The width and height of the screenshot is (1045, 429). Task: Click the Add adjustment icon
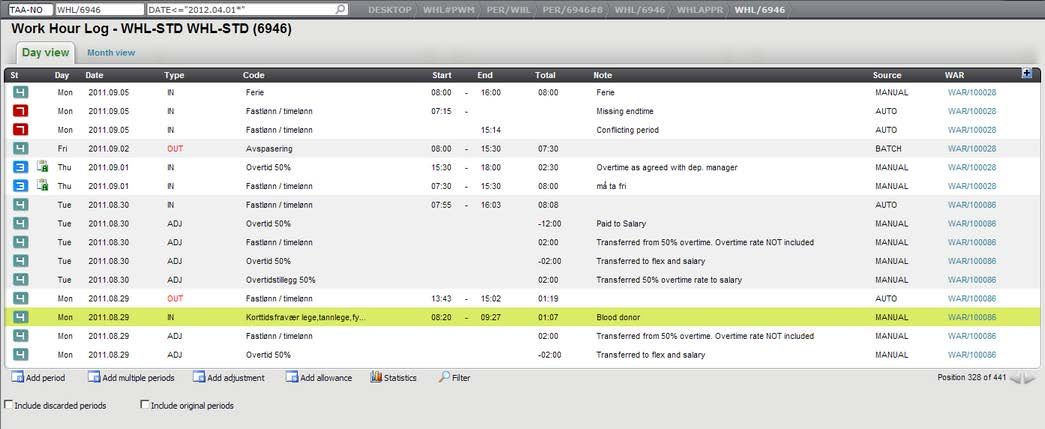click(x=200, y=377)
